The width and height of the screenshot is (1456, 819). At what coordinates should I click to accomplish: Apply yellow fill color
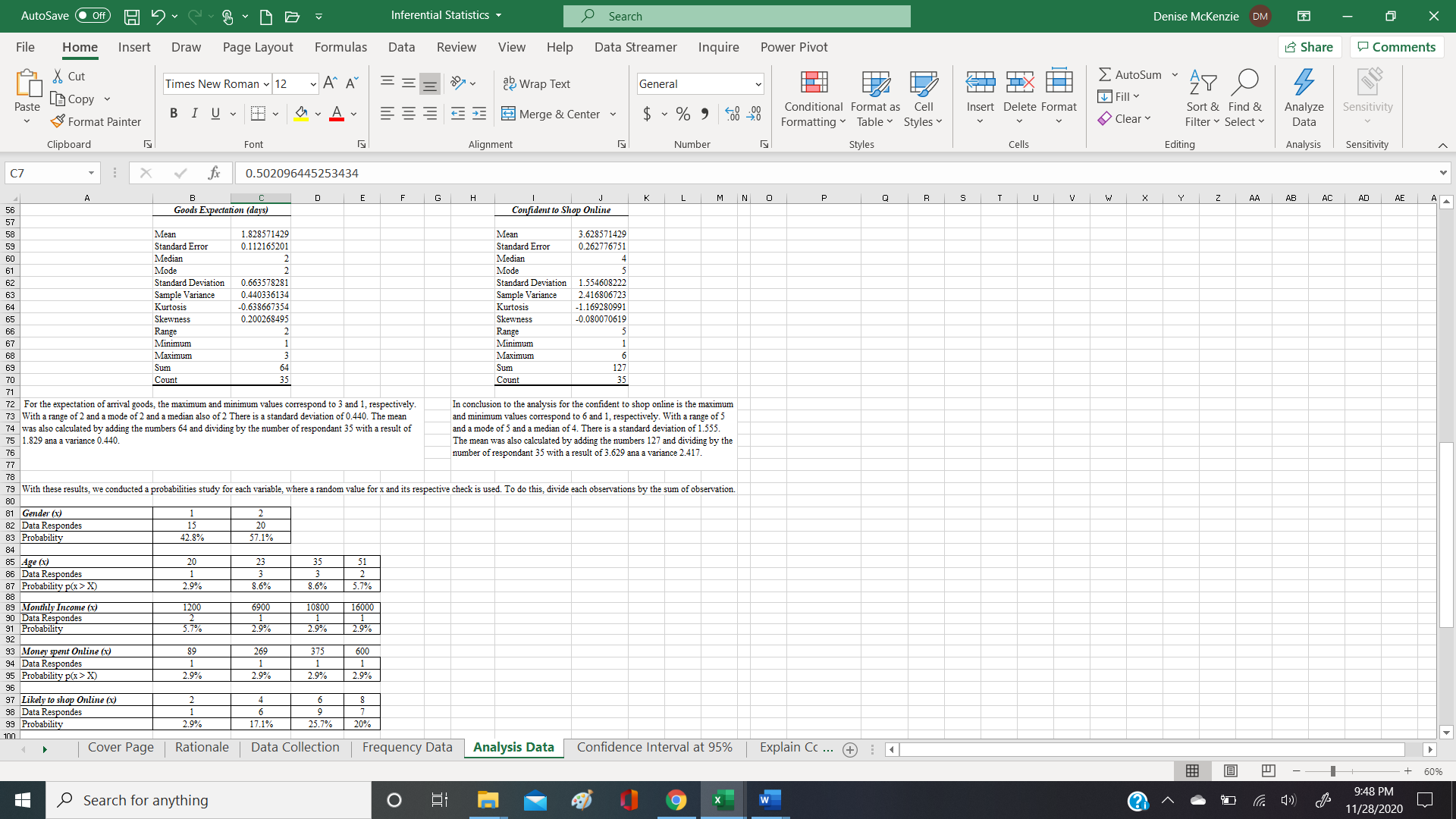tap(301, 114)
